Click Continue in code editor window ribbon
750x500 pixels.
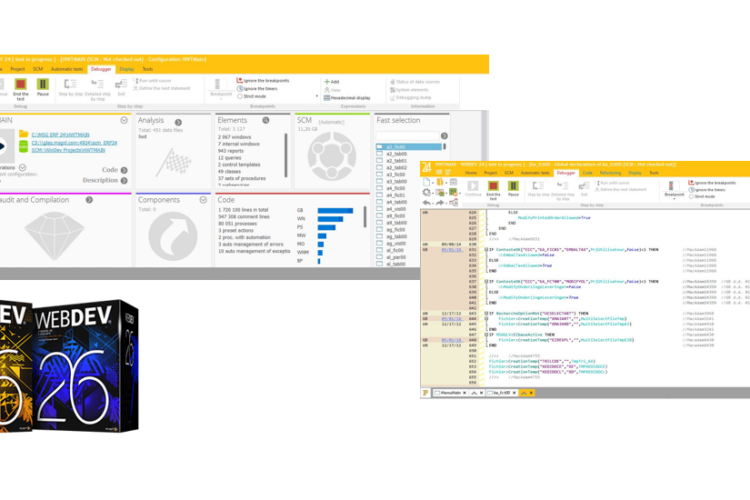pos(473,188)
